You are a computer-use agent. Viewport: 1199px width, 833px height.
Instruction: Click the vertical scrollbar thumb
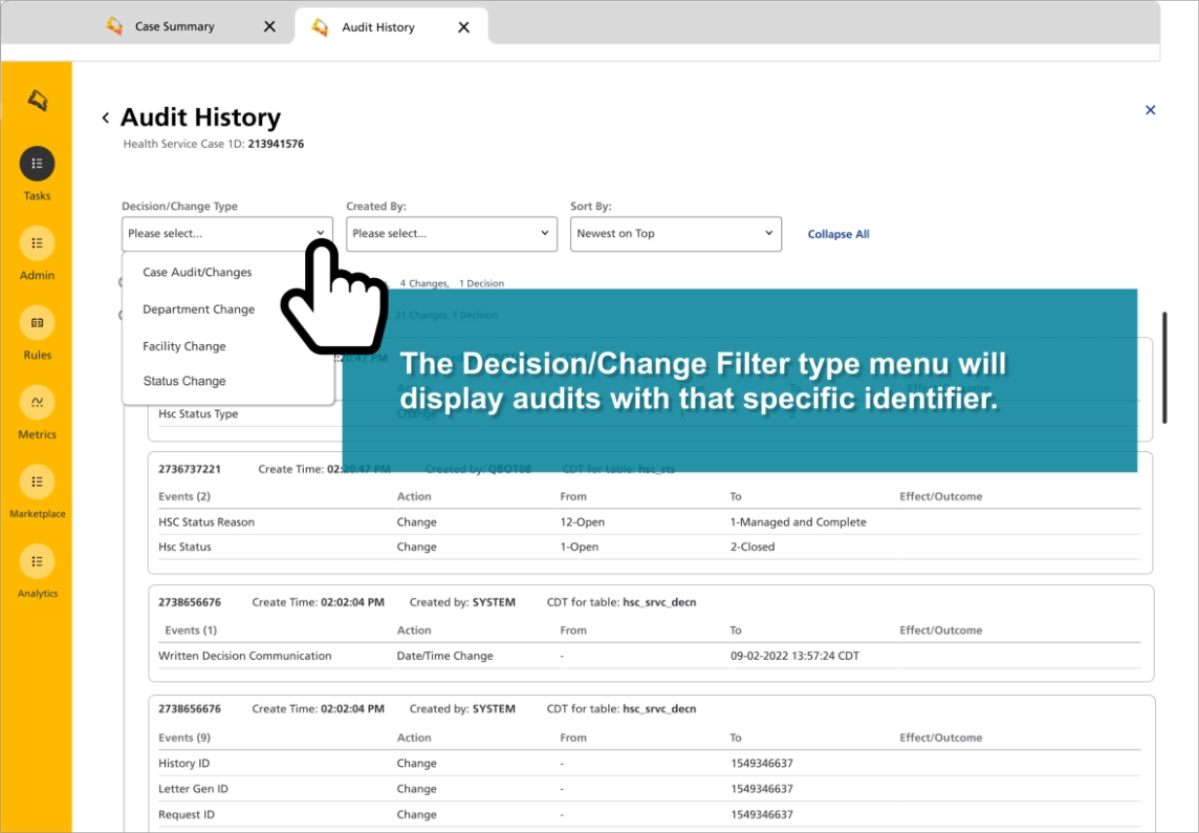coord(1165,367)
